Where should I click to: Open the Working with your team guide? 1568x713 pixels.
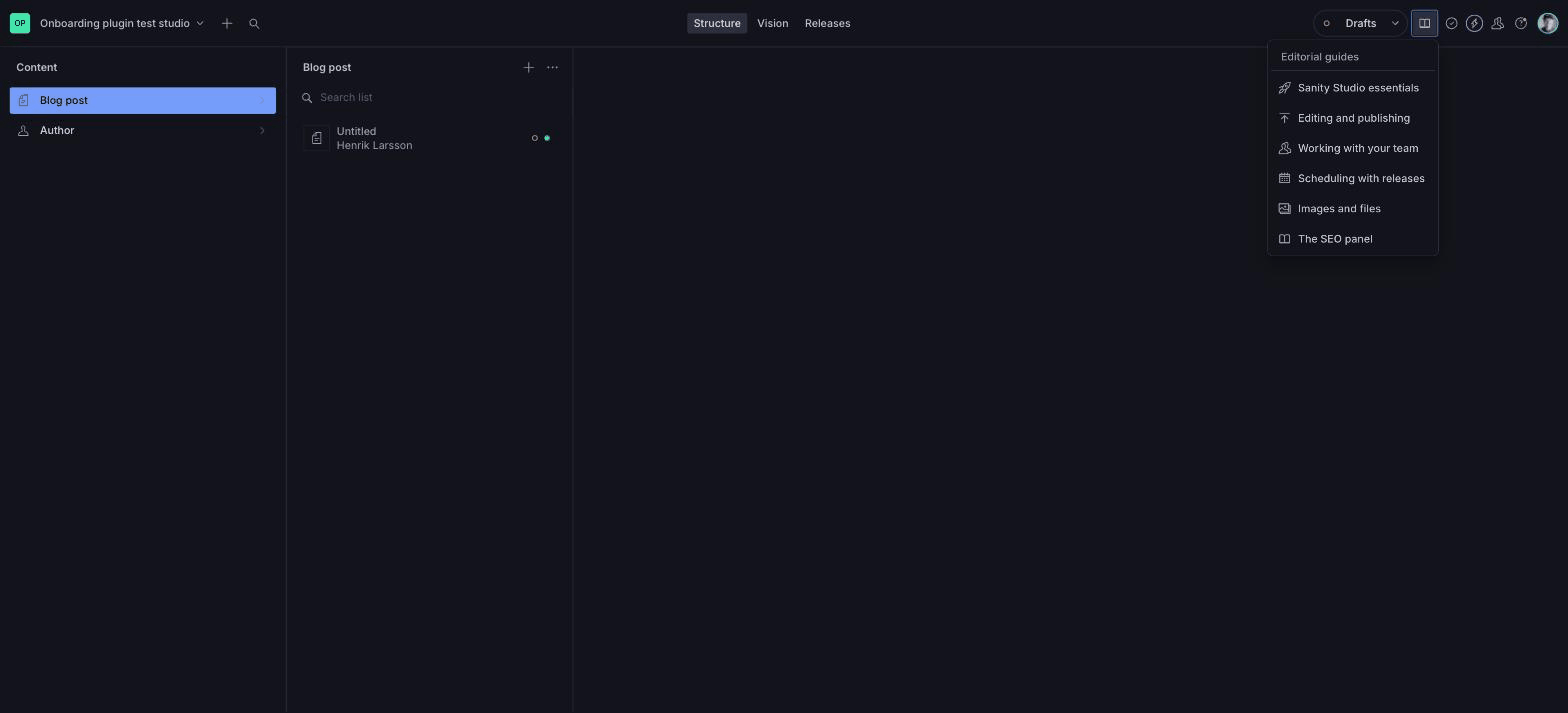pos(1353,148)
